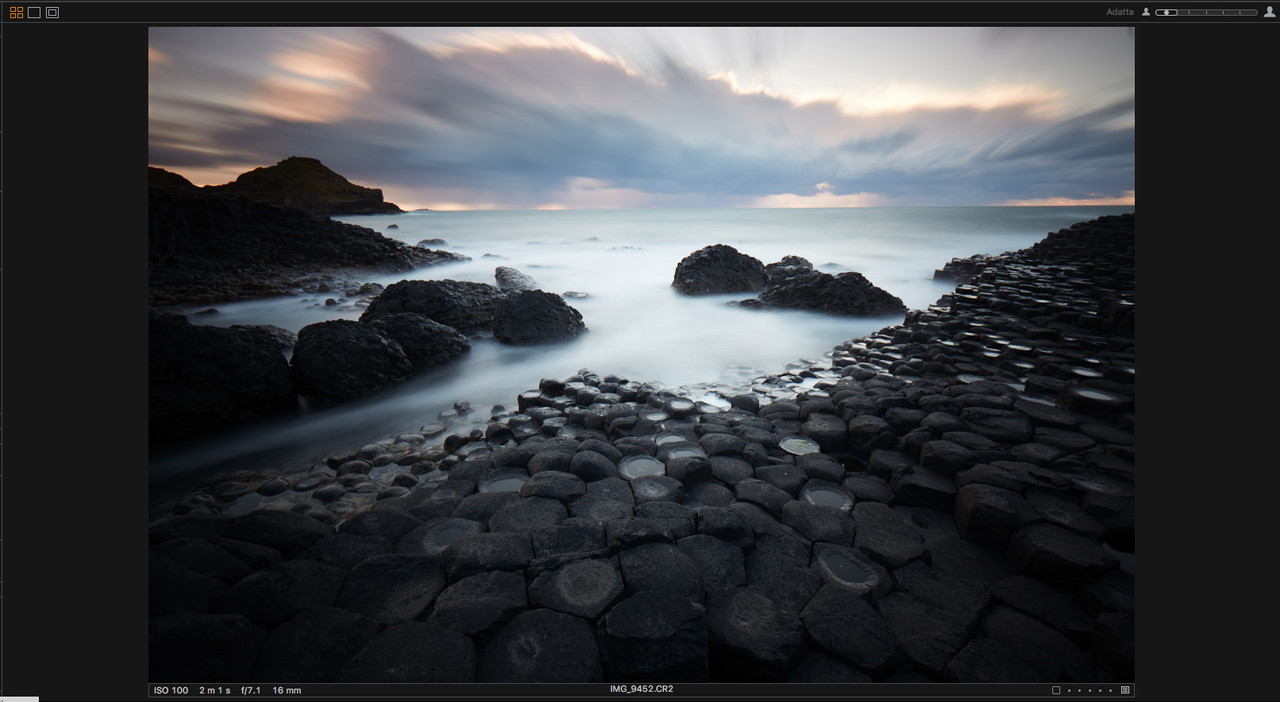Viewport: 1280px width, 702px height.
Task: Click the large person icon right of the zoom slider
Action: pyautogui.click(x=1269, y=12)
